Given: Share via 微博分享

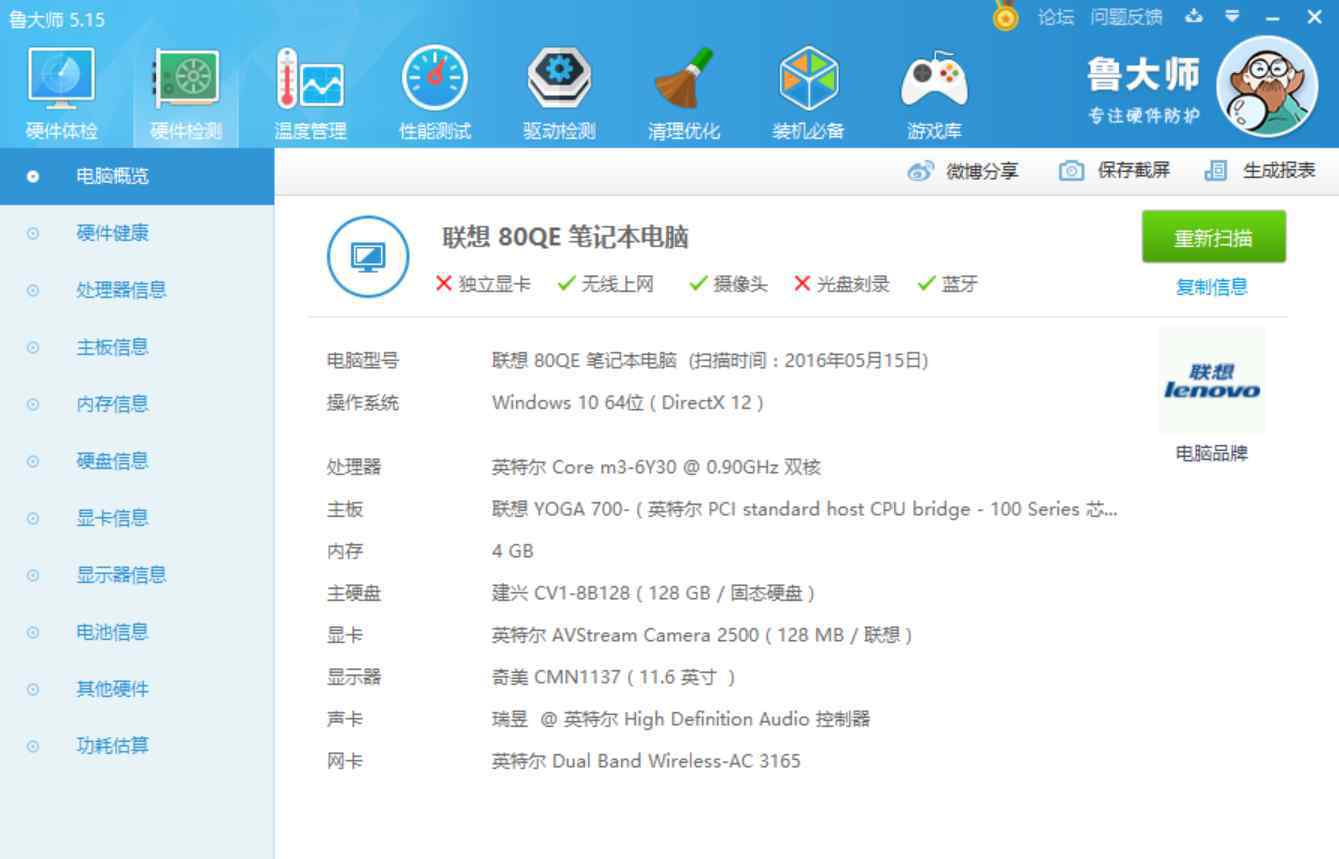Looking at the screenshot, I should tap(963, 171).
